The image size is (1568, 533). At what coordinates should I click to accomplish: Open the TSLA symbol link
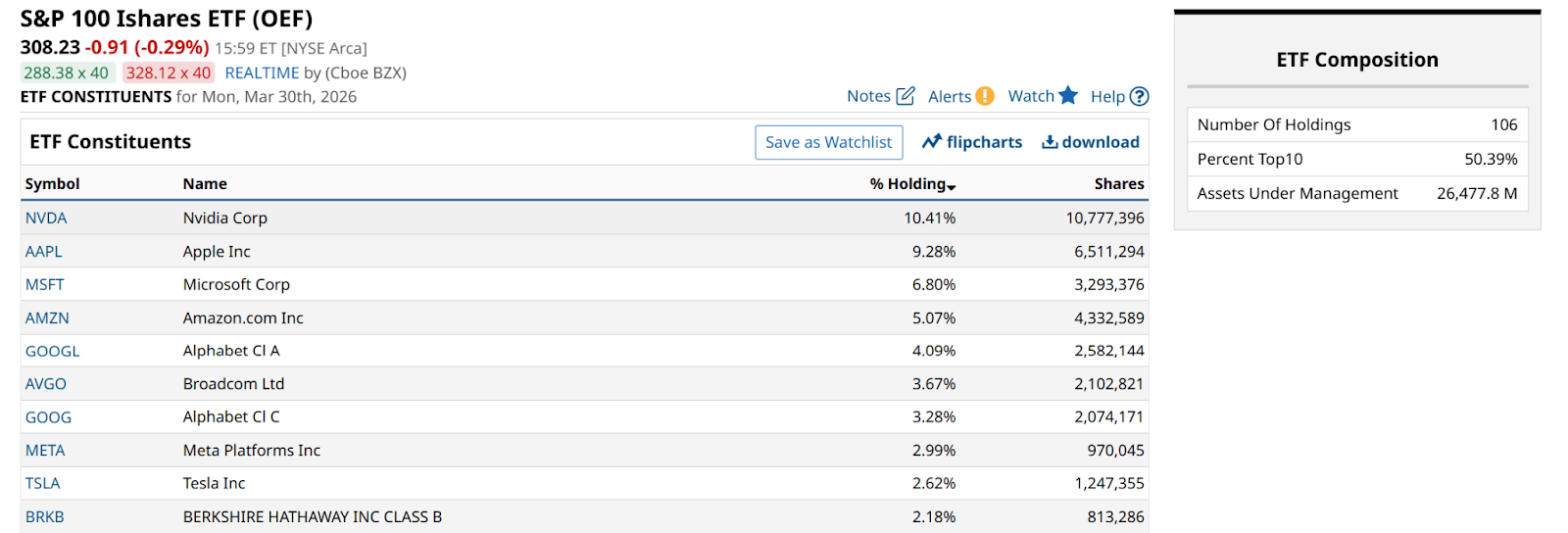(43, 483)
